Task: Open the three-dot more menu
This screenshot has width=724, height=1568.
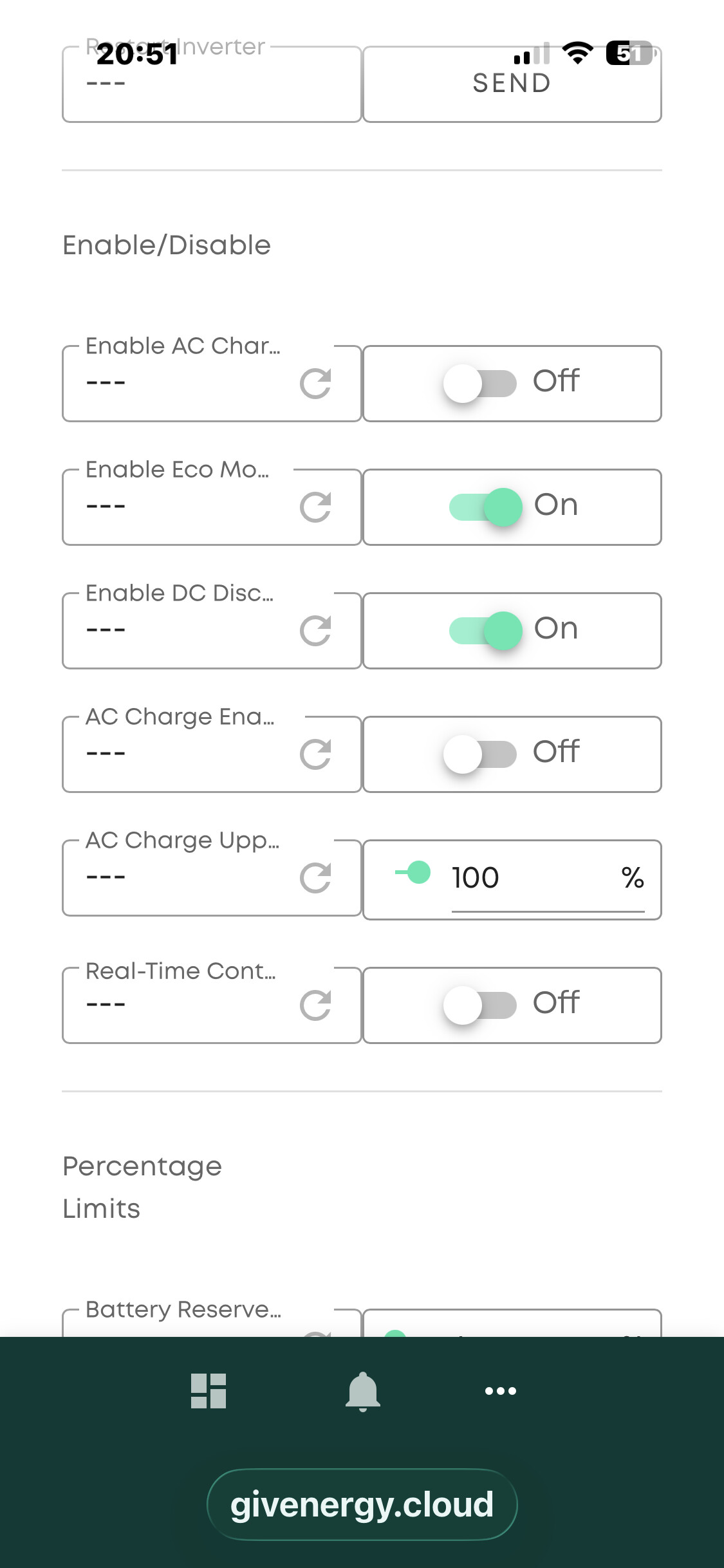Action: click(500, 1391)
